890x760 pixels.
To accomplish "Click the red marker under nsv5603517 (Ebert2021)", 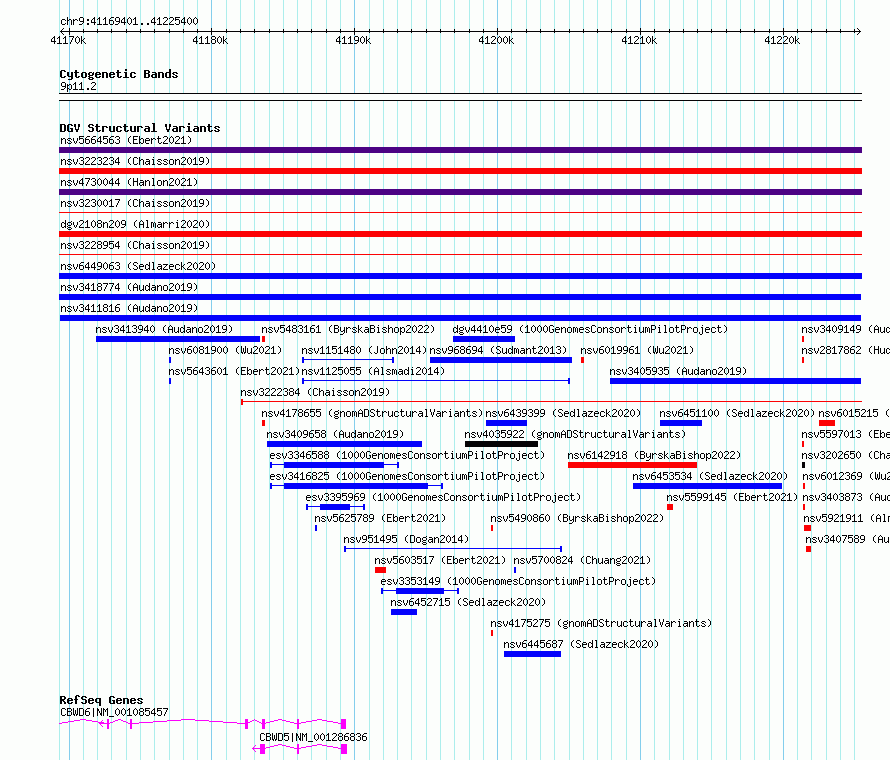I will pyautogui.click(x=380, y=570).
